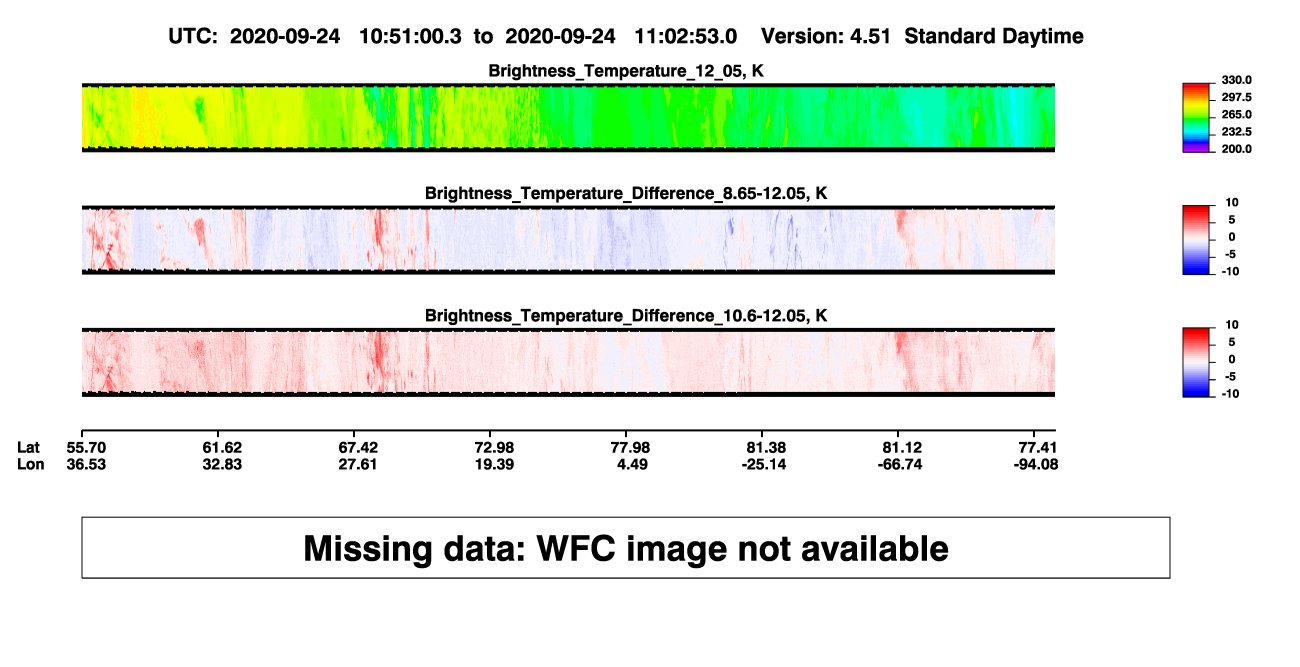1300x667 pixels.
Task: Click latitude value '81.38'
Action: click(x=765, y=447)
